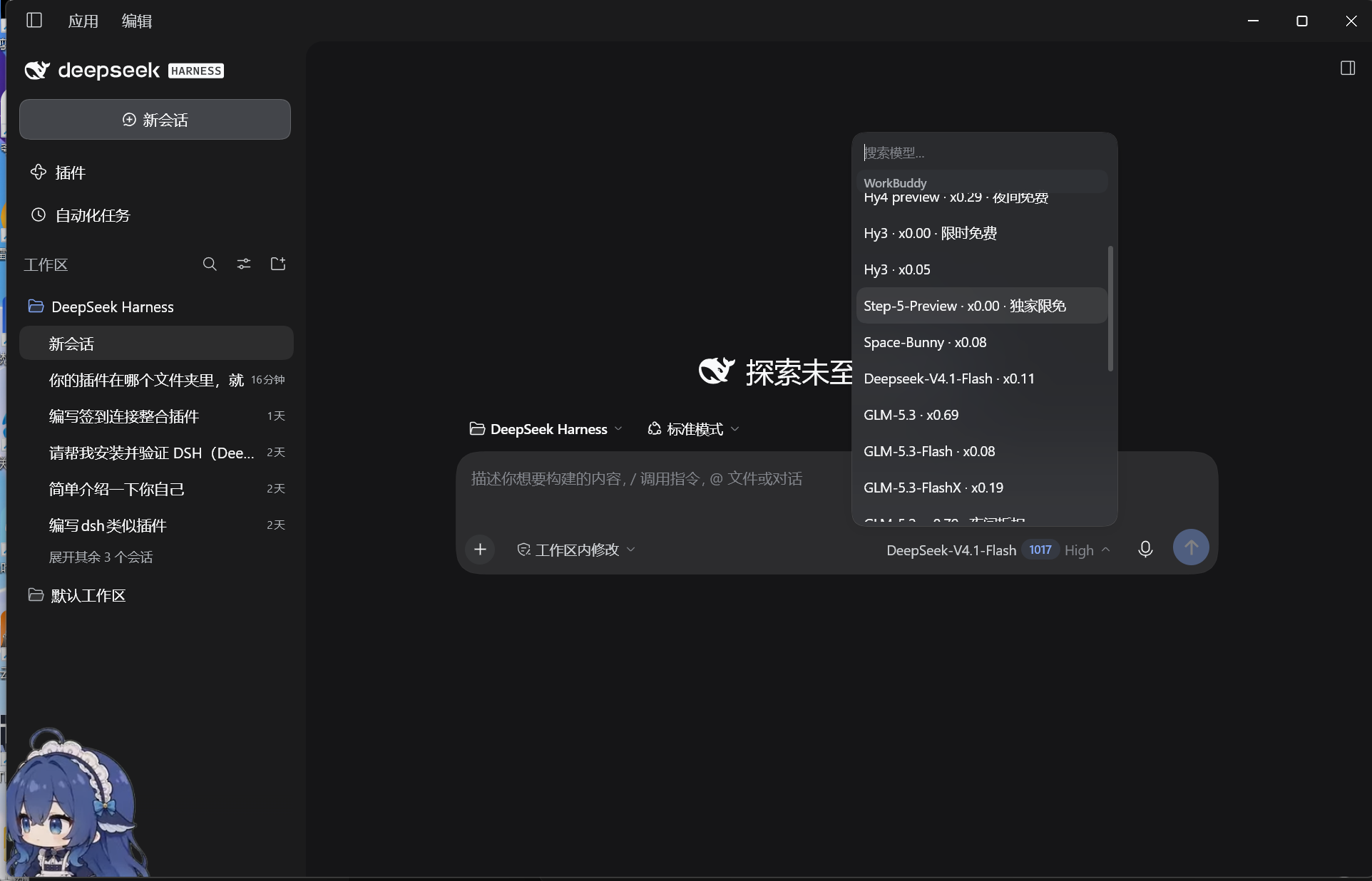Open the 工作区内修改 permission dropdown
Screen dimensions: 1372x881
coord(575,550)
